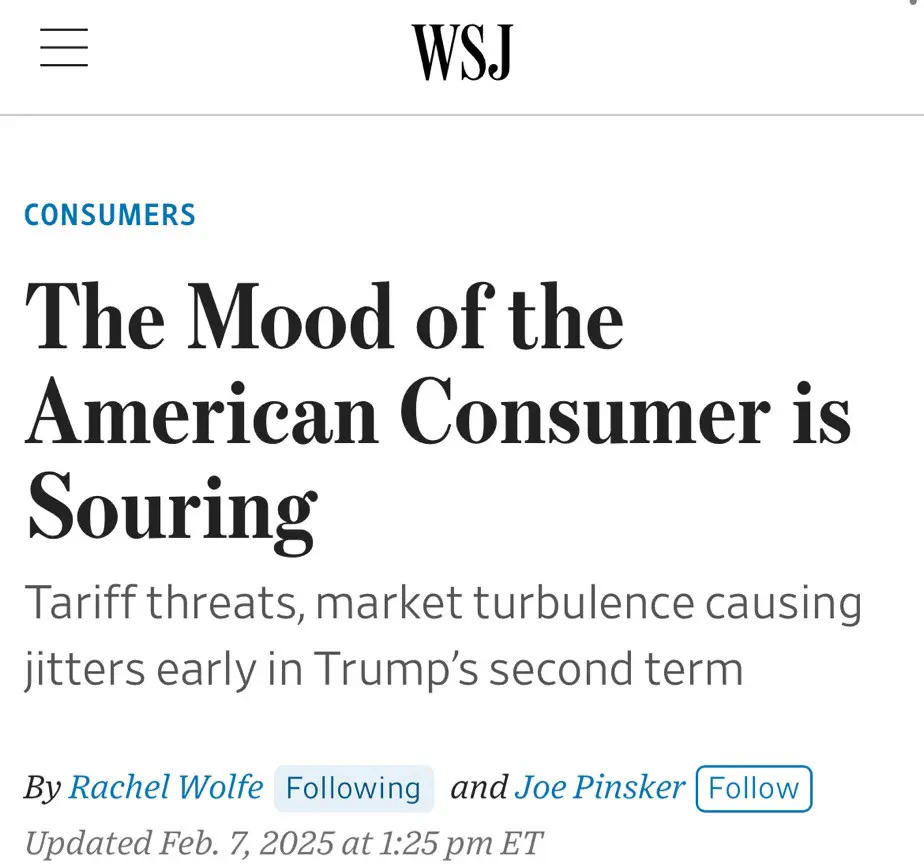Open Joe Pinsker's author profile
The width and height of the screenshot is (924, 867).
click(x=601, y=788)
